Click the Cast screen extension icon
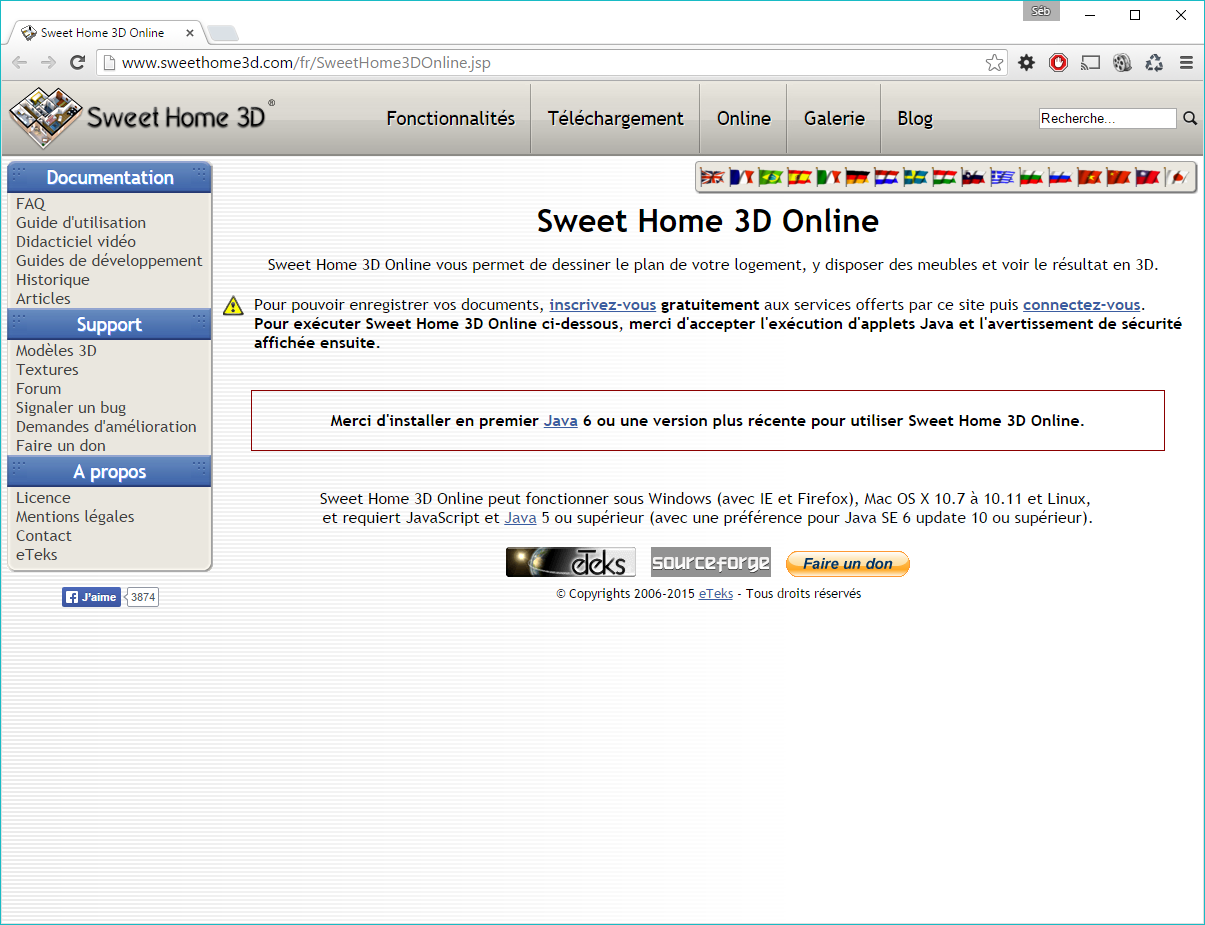The image size is (1205, 925). click(x=1090, y=63)
